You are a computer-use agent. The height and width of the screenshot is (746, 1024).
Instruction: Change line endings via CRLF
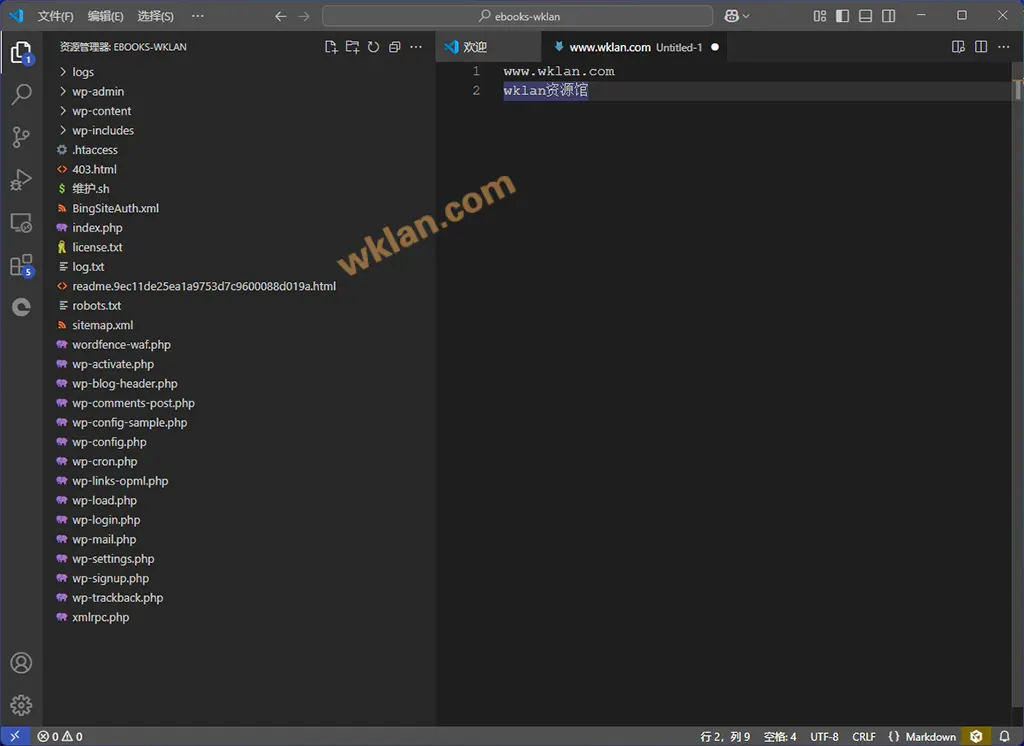(x=864, y=736)
